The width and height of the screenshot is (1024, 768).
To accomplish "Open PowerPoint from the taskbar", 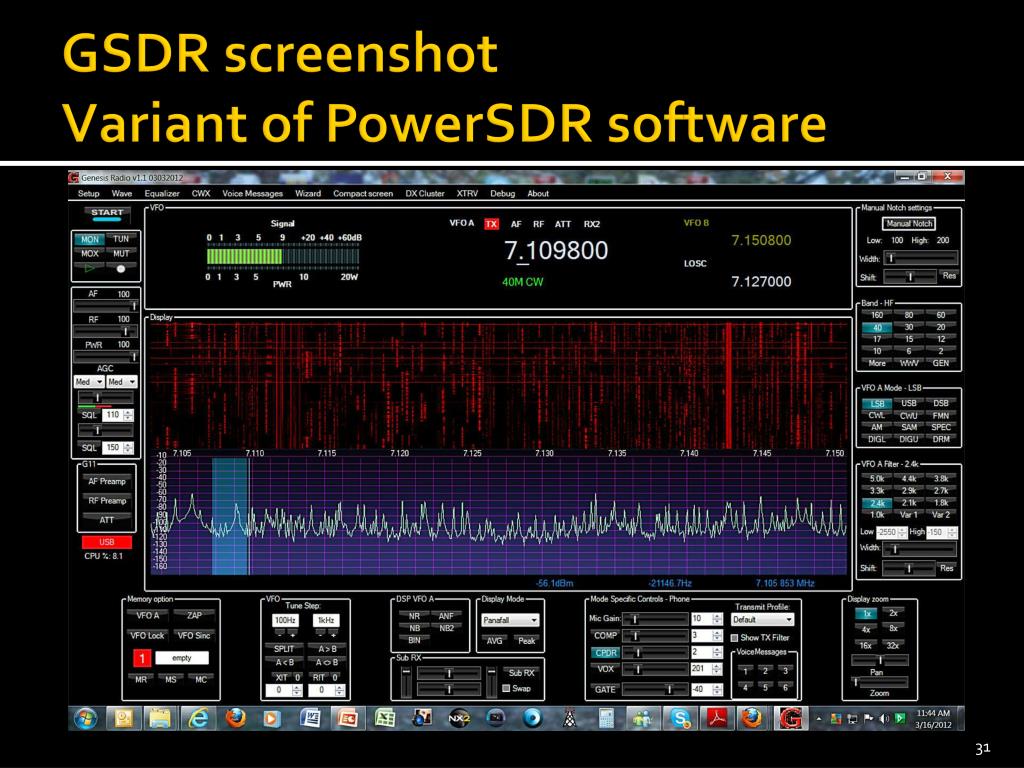I will (x=347, y=718).
